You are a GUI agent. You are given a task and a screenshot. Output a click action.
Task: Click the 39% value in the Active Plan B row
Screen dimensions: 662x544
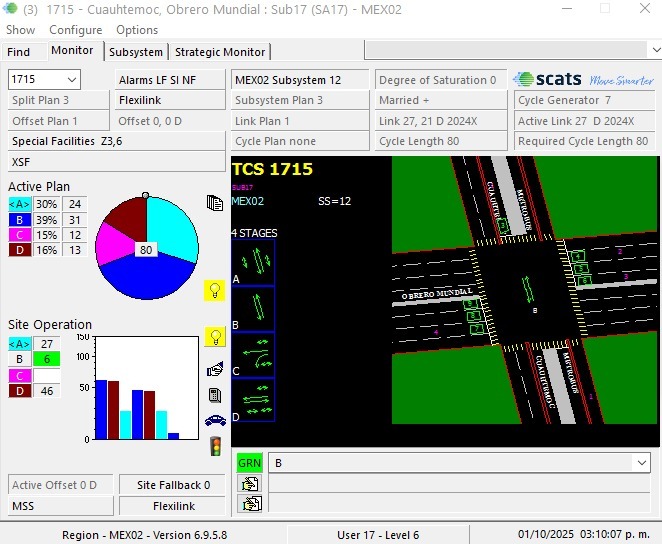pos(46,219)
